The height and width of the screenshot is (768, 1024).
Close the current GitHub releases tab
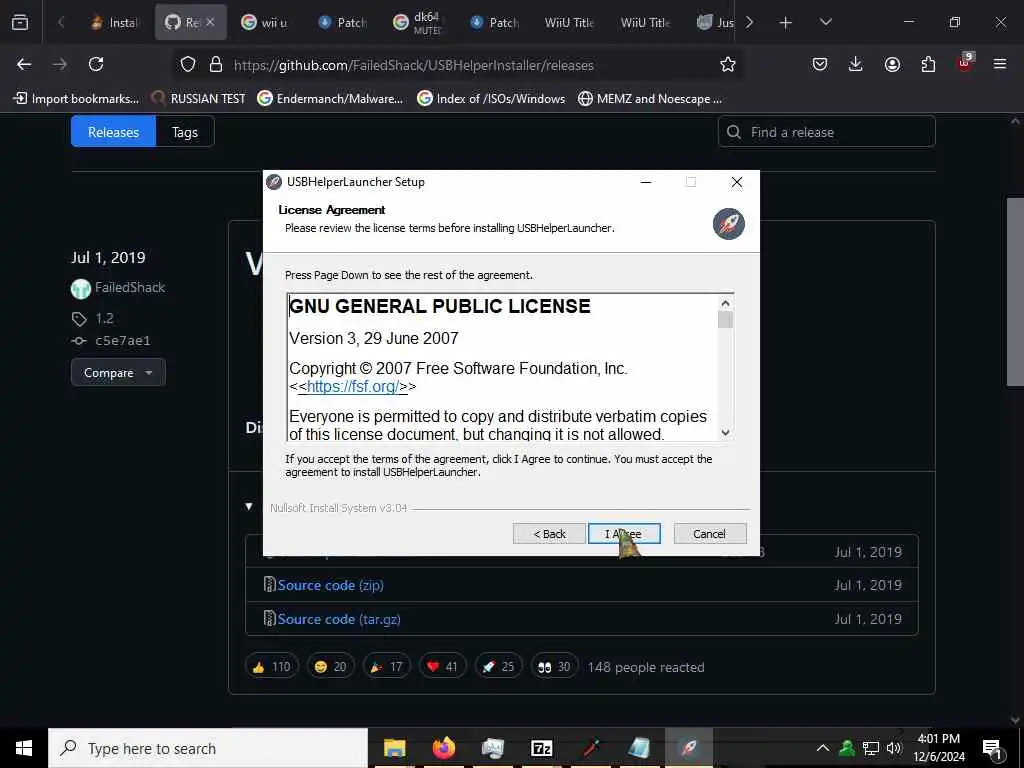[x=210, y=22]
